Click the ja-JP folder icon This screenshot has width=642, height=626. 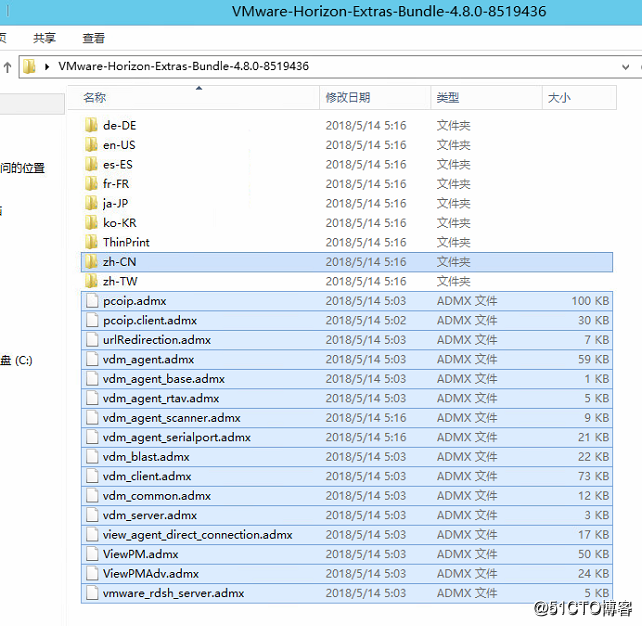click(91, 203)
